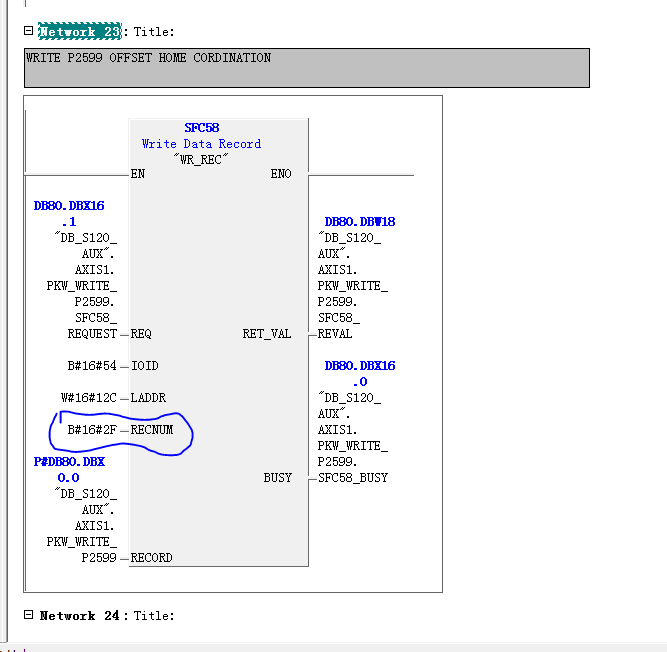Collapse the Network 24 expander
Viewport: 667px width, 652px height.
coord(29,615)
